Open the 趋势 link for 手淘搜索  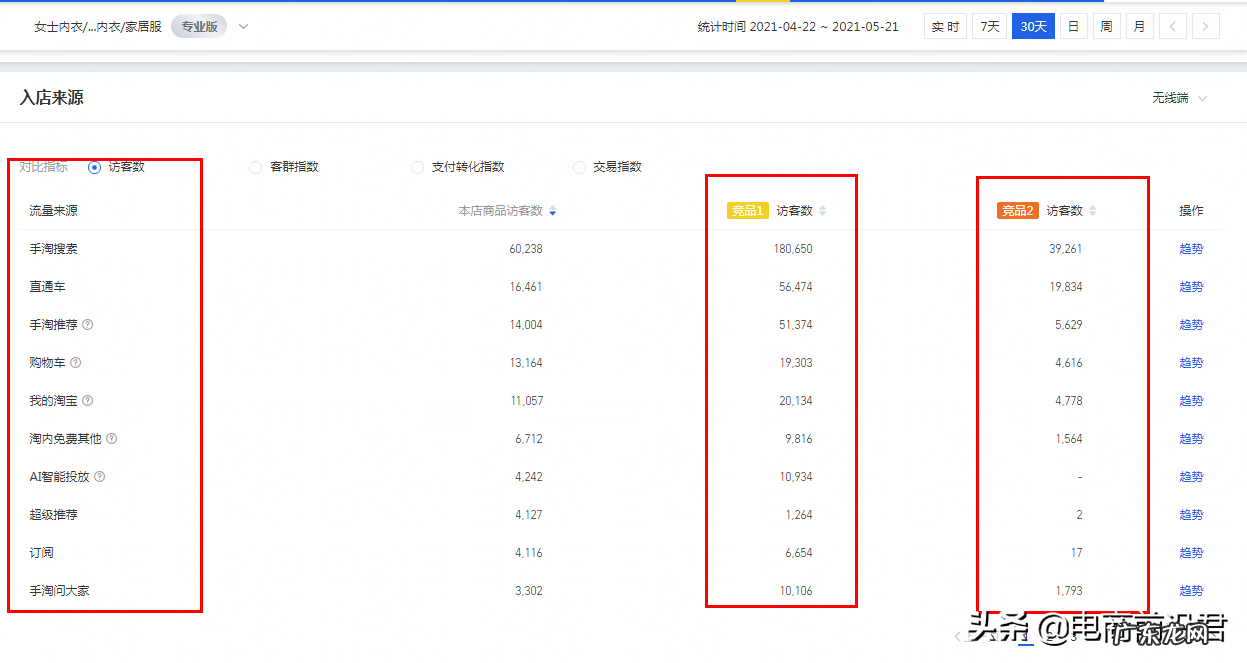tap(1191, 248)
